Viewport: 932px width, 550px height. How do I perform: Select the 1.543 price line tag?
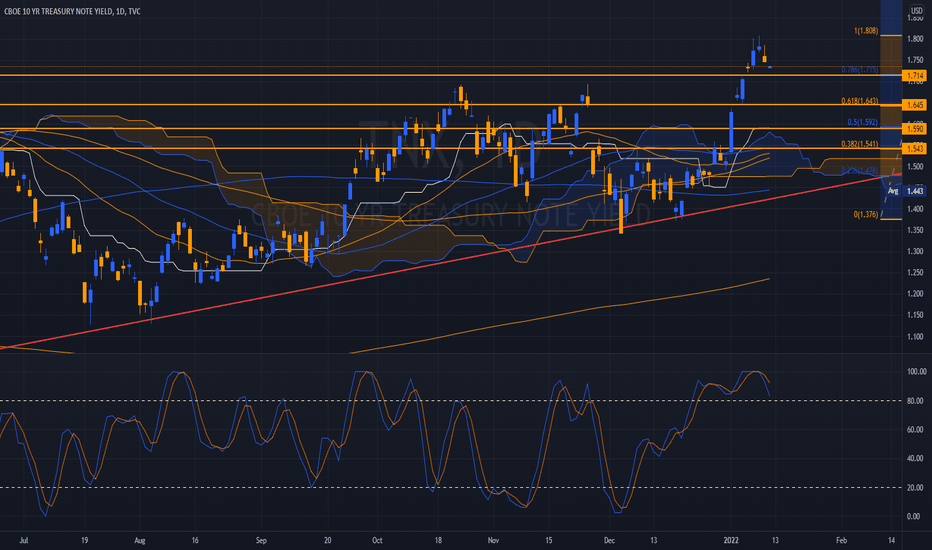[914, 148]
